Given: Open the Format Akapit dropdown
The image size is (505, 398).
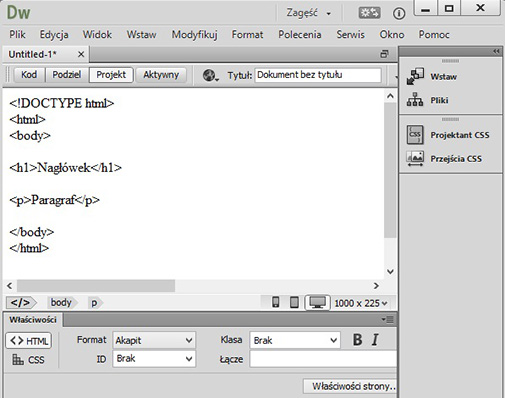Looking at the screenshot, I should coord(154,340).
